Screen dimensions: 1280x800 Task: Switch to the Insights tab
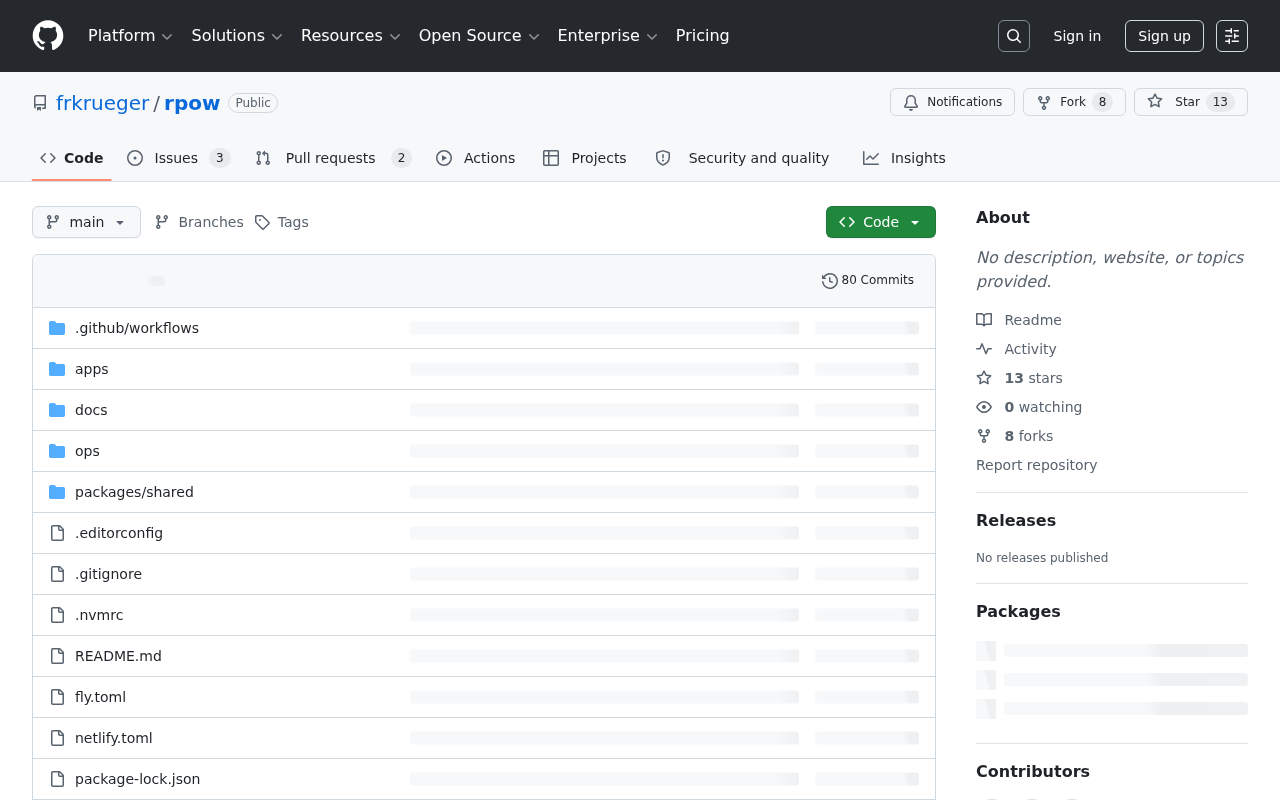click(x=904, y=158)
